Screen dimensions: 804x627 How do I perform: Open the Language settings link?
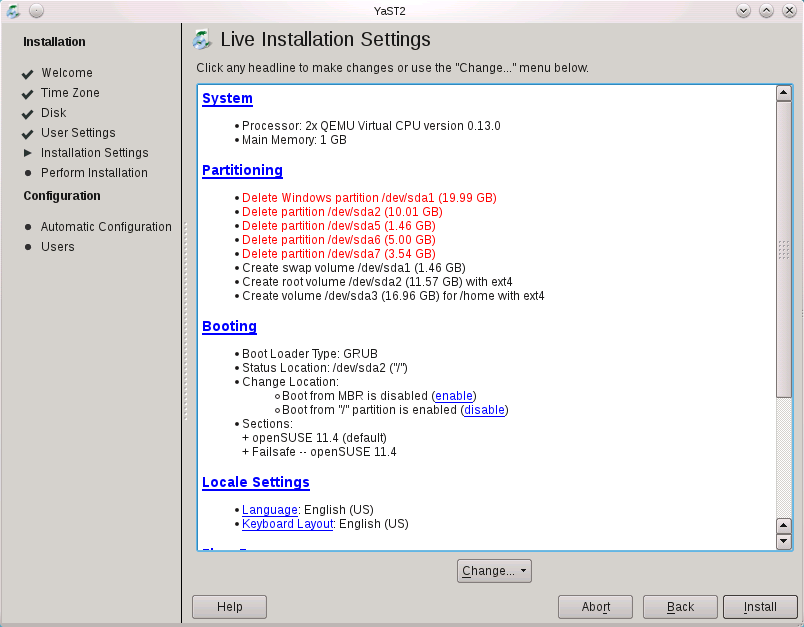point(270,510)
